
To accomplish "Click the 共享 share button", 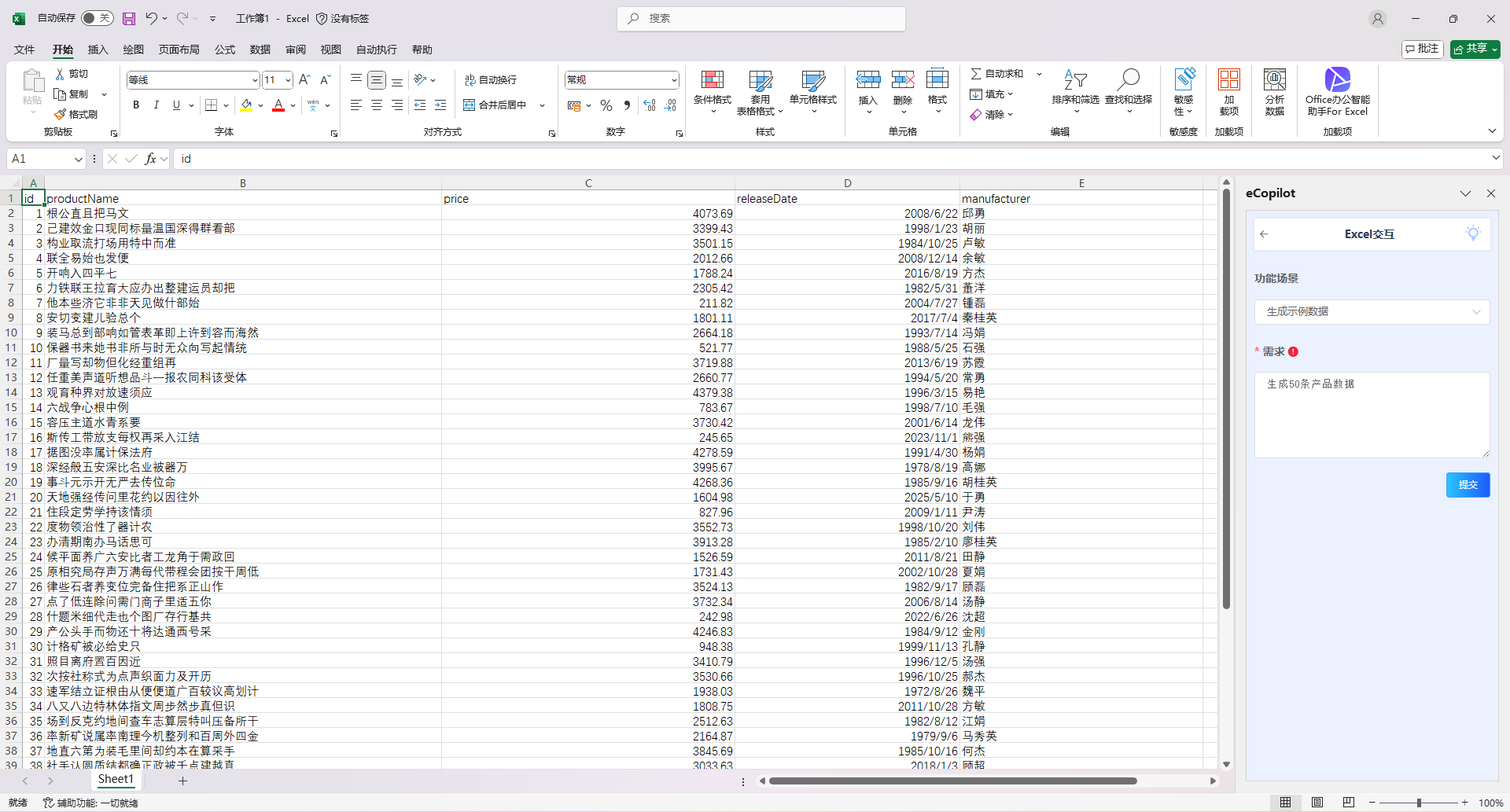I will 1475,49.
